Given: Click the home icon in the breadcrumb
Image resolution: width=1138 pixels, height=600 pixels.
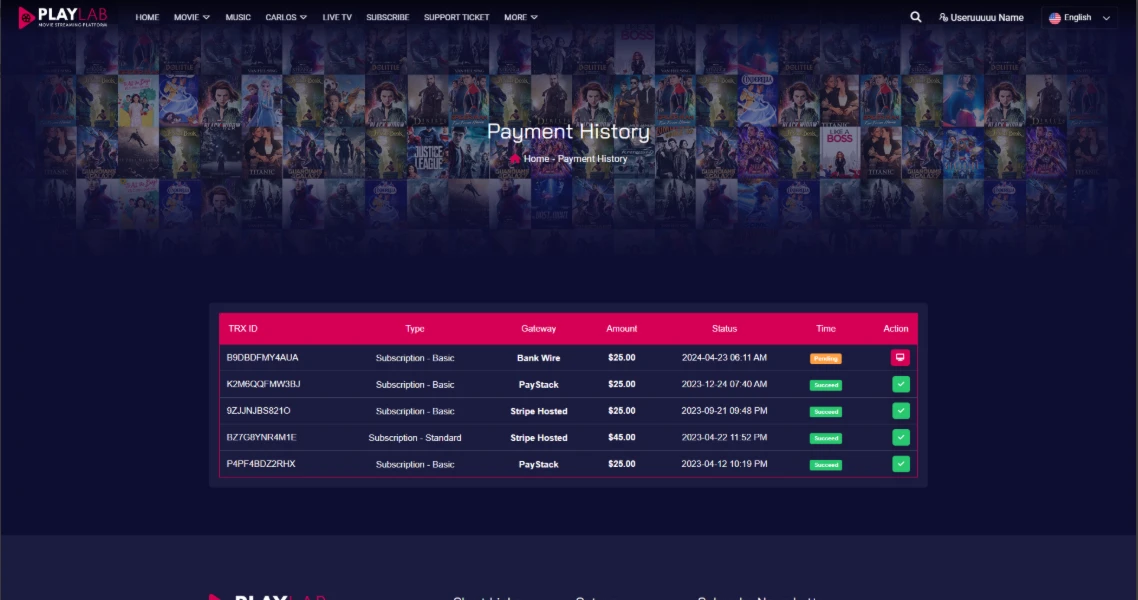Looking at the screenshot, I should pyautogui.click(x=515, y=159).
